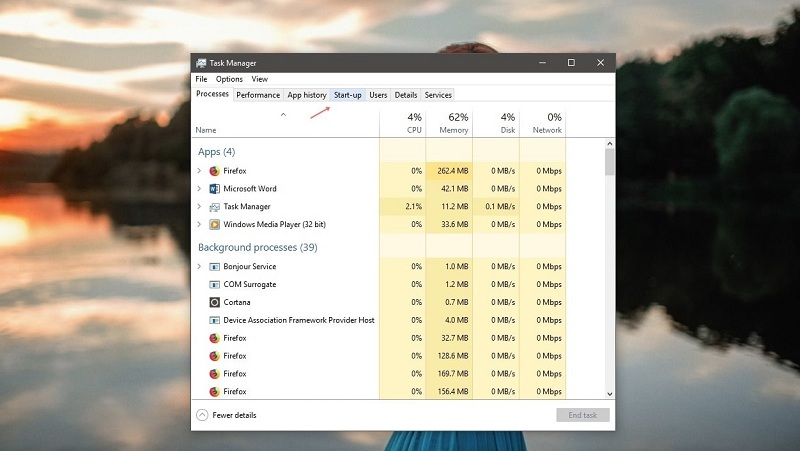Open the File menu
The height and width of the screenshot is (451, 800).
pos(201,79)
